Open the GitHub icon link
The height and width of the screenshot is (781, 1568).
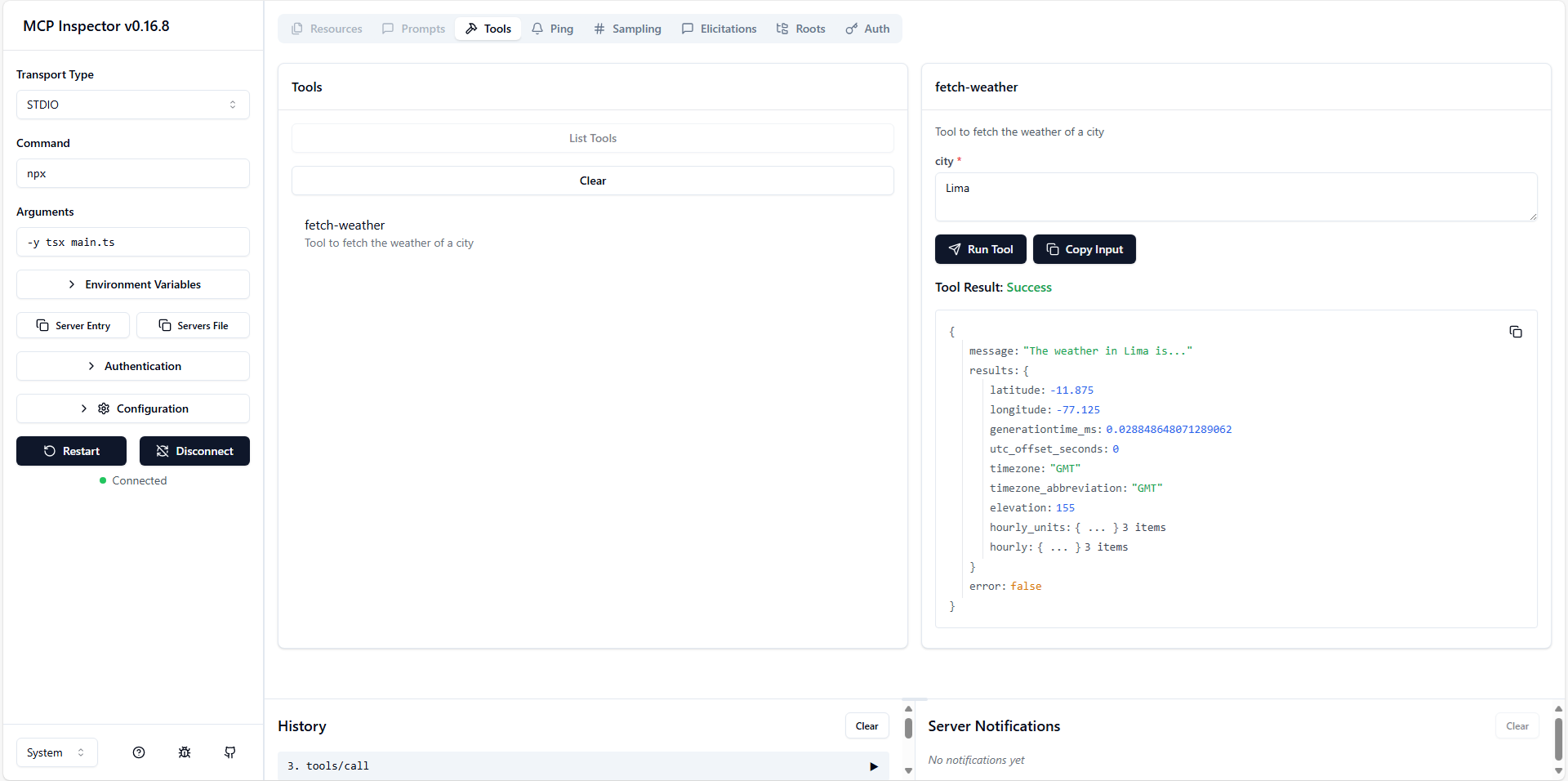pos(230,752)
